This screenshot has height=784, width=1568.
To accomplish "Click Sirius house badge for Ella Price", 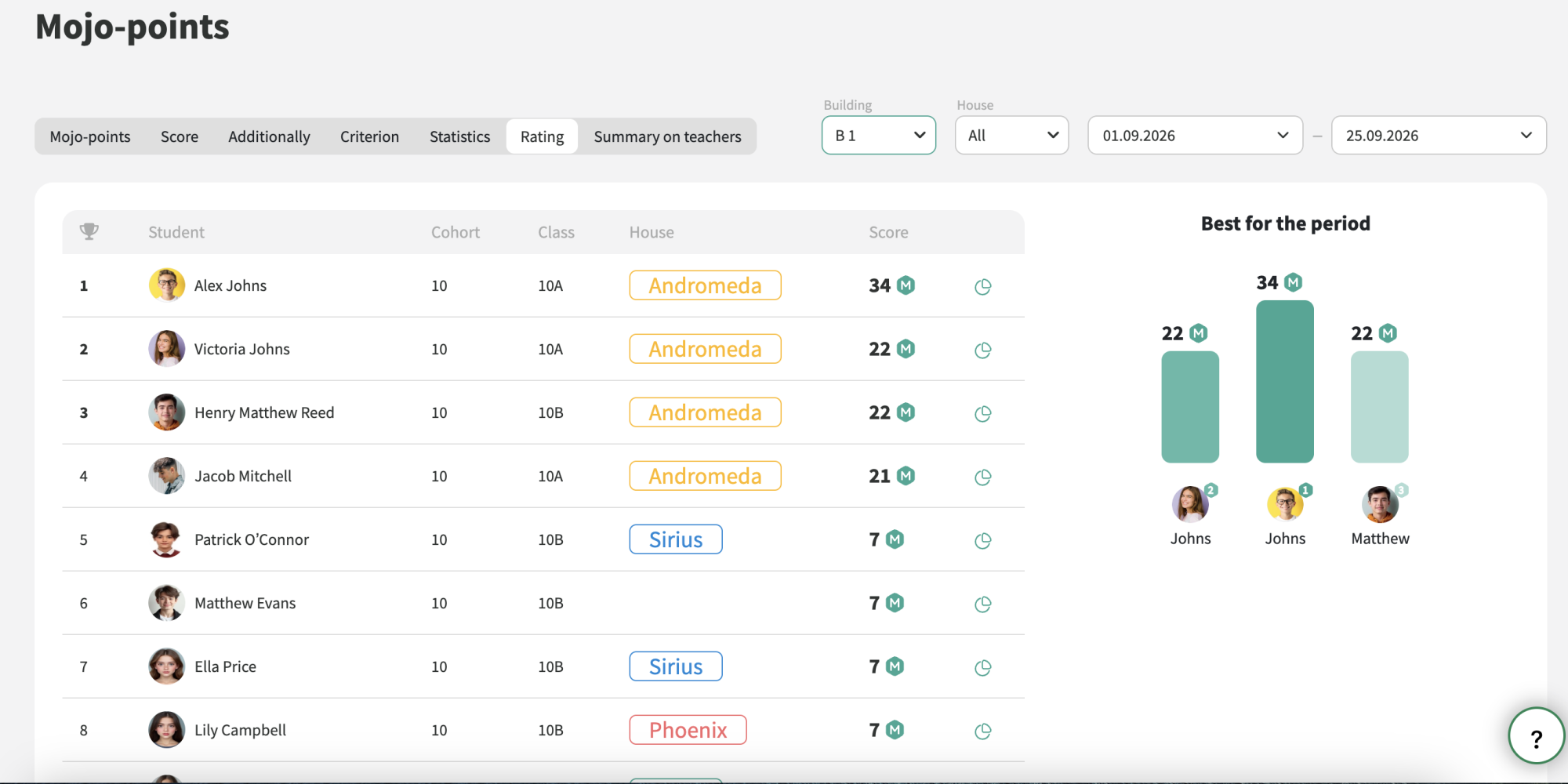I will 676,666.
